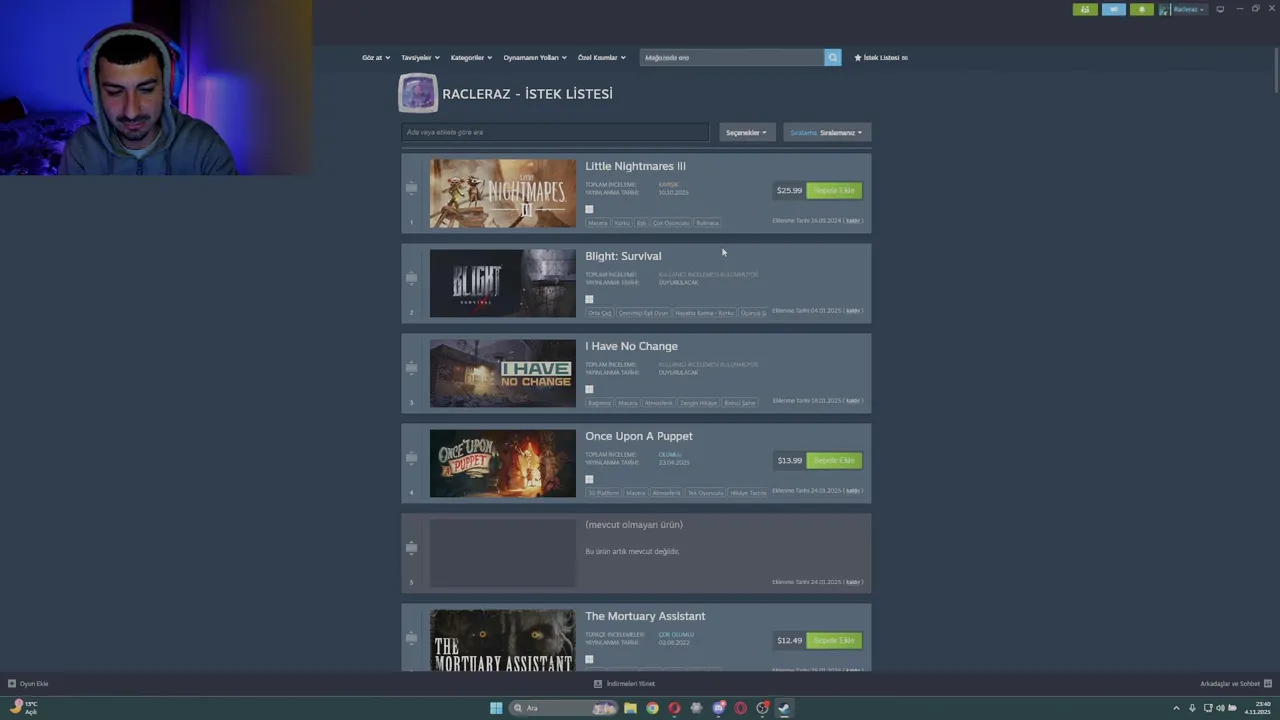Screen dimensions: 1280x720
Task: Click the reorder handle for I Have No Change
Action: (x=411, y=368)
